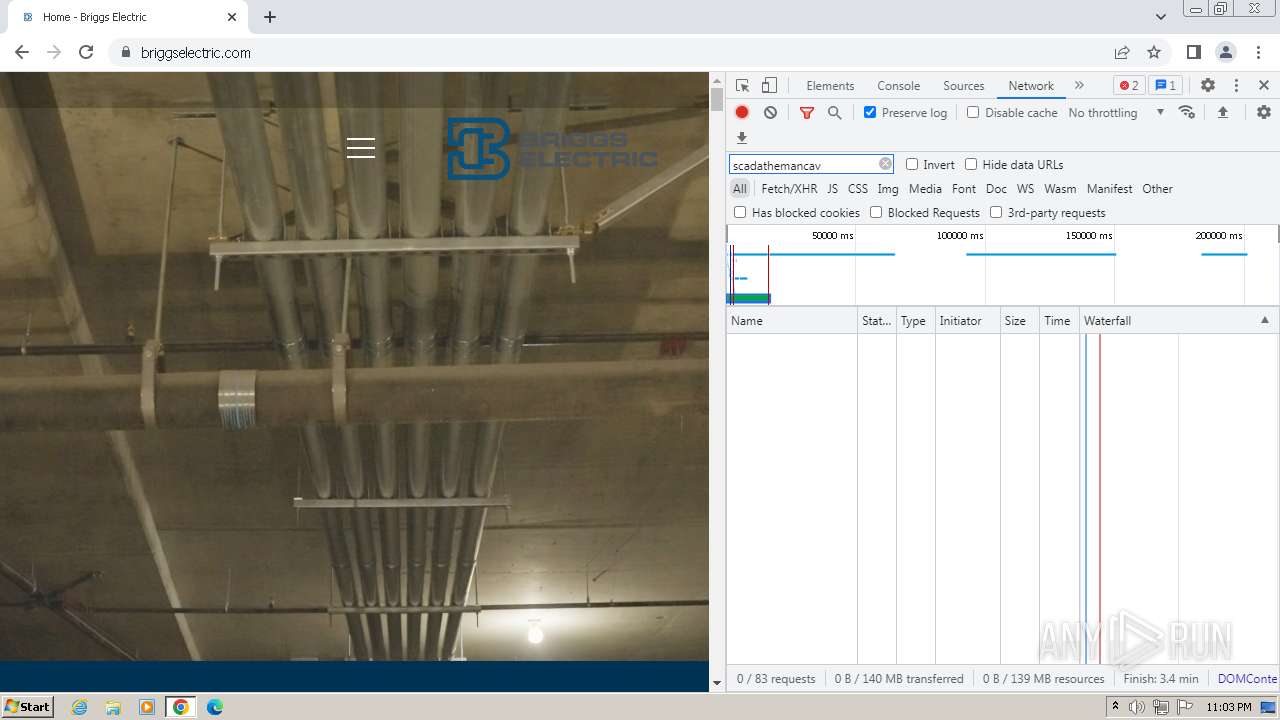The height and width of the screenshot is (720, 1280).
Task: Filter requests by JS type
Action: pos(832,188)
